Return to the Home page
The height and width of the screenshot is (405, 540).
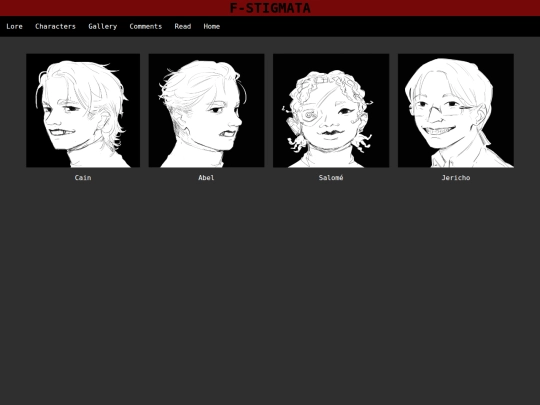pos(212,27)
